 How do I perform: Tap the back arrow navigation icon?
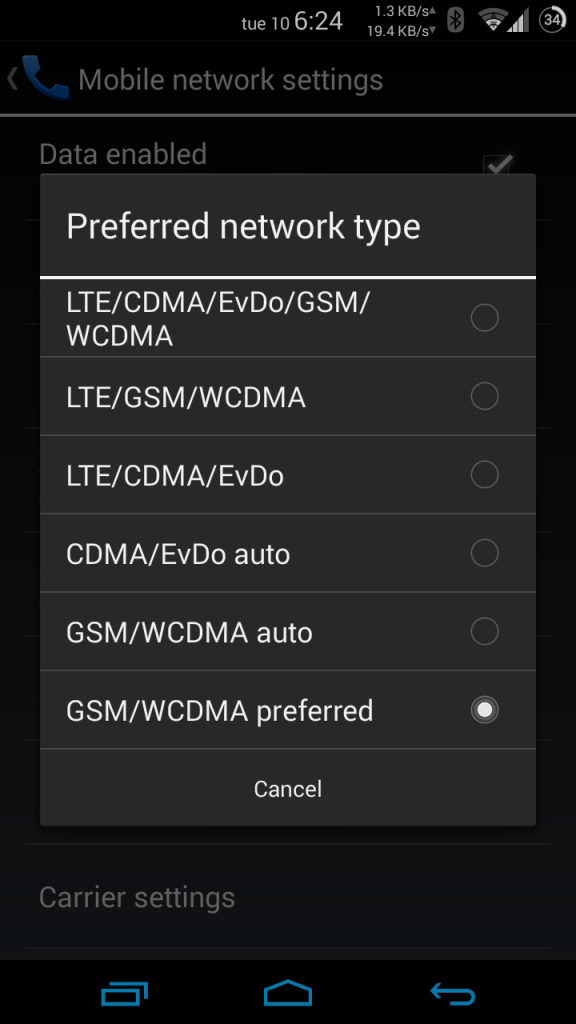(x=453, y=993)
